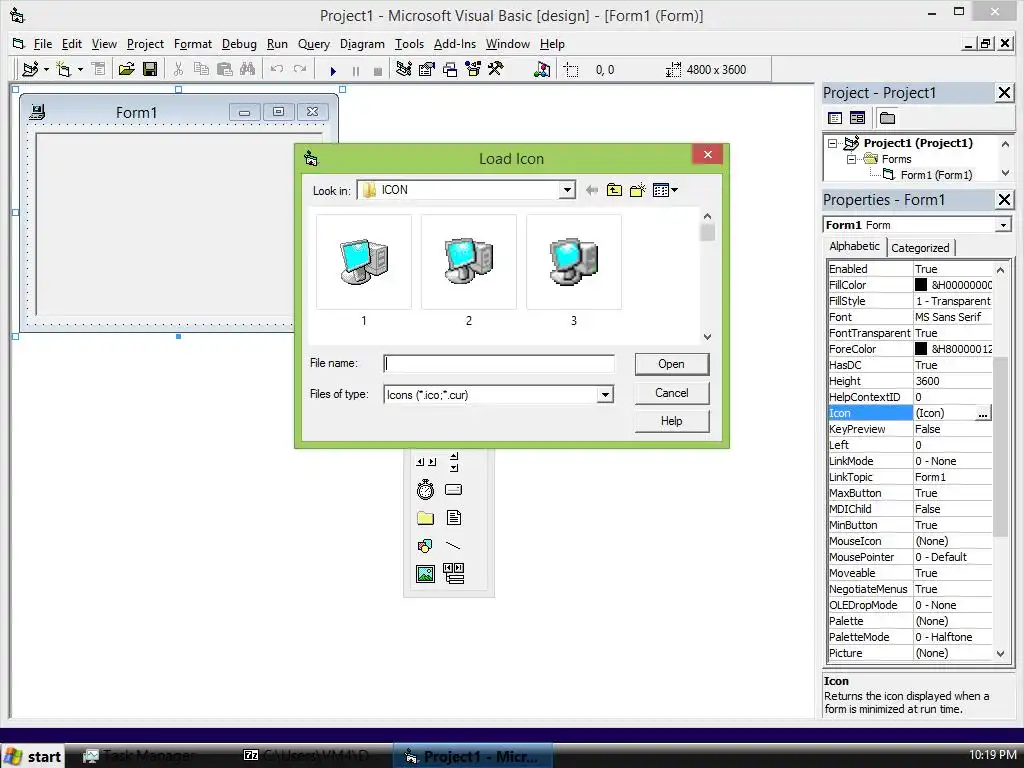Image resolution: width=1024 pixels, height=768 pixels.
Task: Select the DriveListBox control in toolbox
Action: click(453, 490)
